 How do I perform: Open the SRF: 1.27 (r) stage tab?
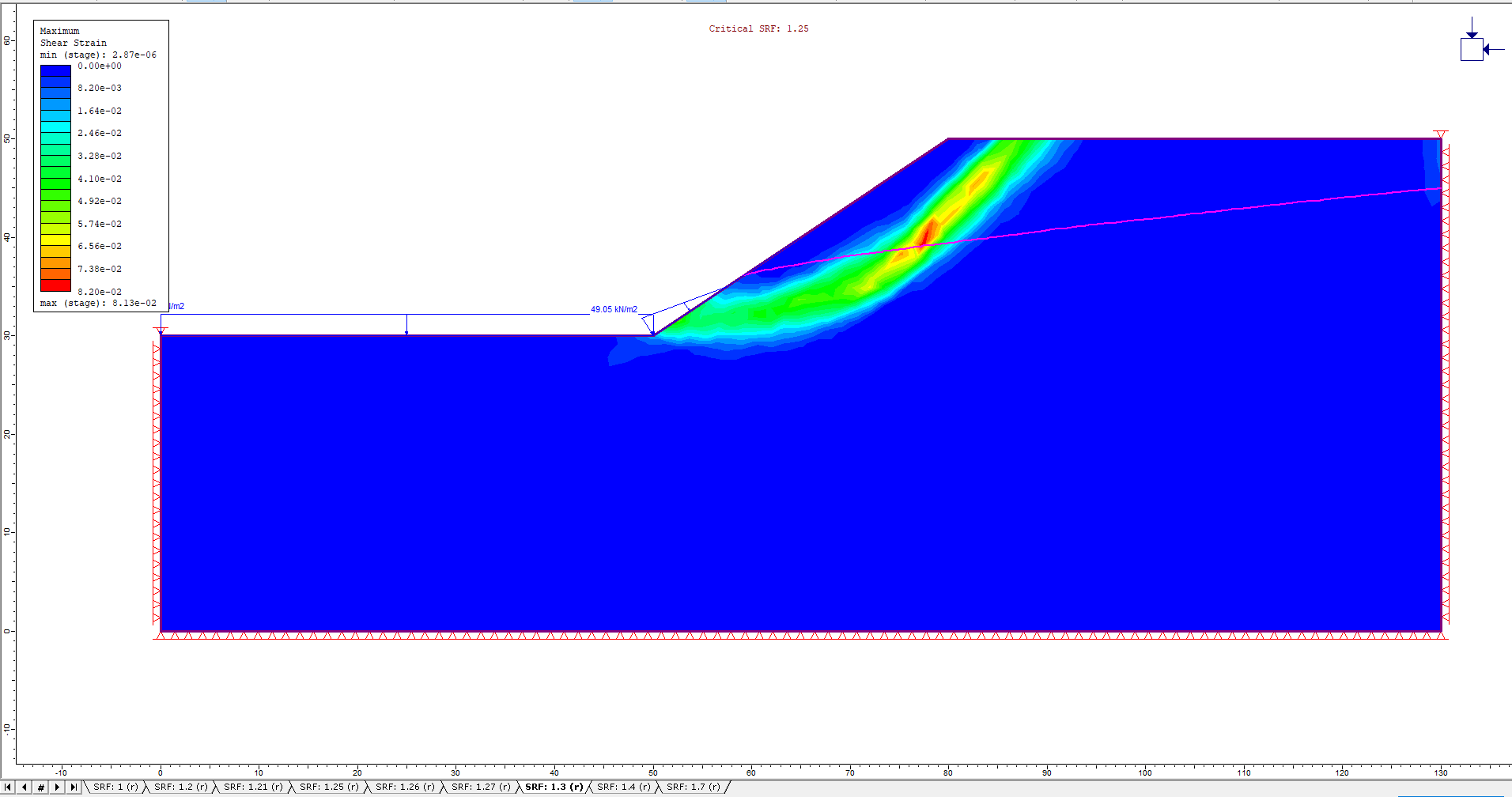click(x=479, y=787)
